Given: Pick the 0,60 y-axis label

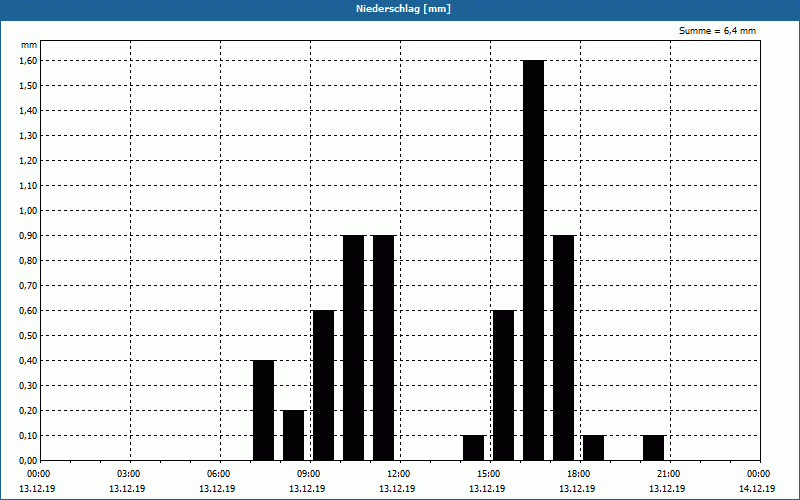Looking at the screenshot, I should tap(28, 310).
